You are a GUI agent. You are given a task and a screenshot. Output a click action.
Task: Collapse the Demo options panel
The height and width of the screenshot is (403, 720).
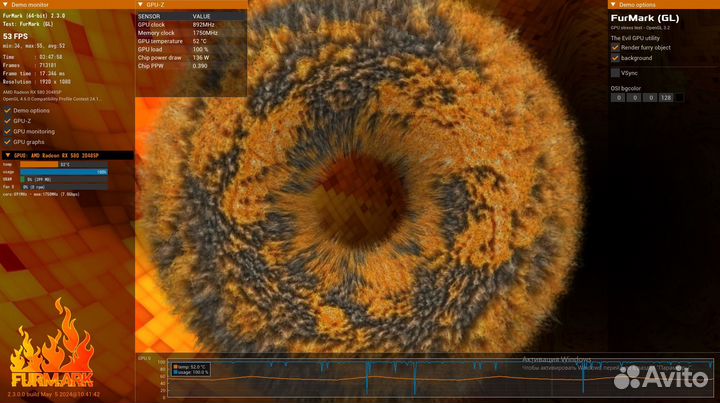[x=612, y=5]
